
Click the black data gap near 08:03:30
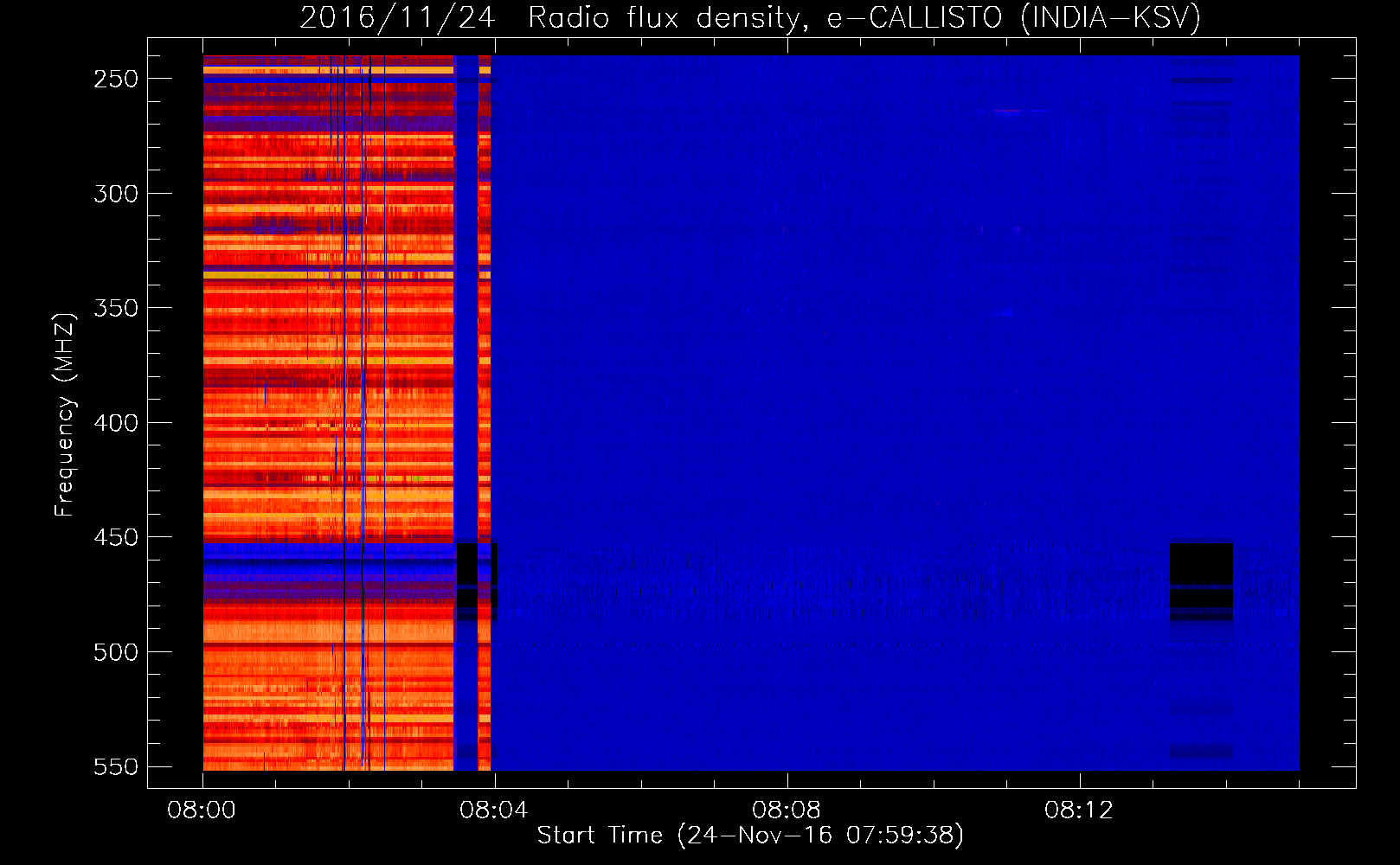(467, 580)
